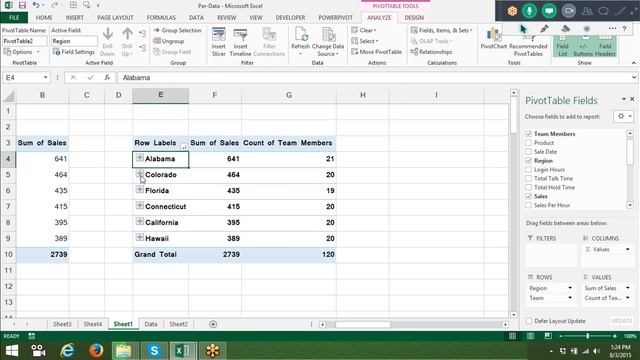Open Recommended PivotTables

point(528,45)
